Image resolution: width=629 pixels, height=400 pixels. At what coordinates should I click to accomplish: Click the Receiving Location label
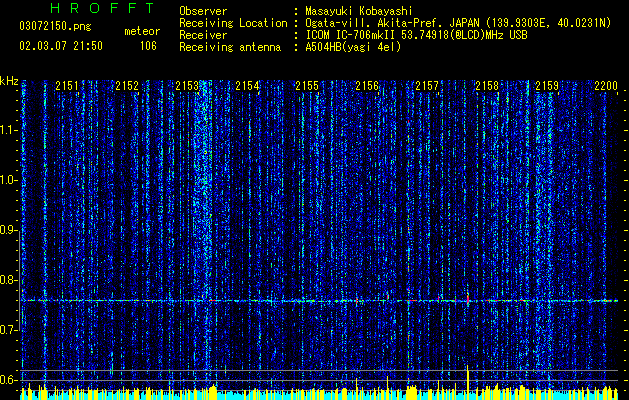tap(233, 23)
